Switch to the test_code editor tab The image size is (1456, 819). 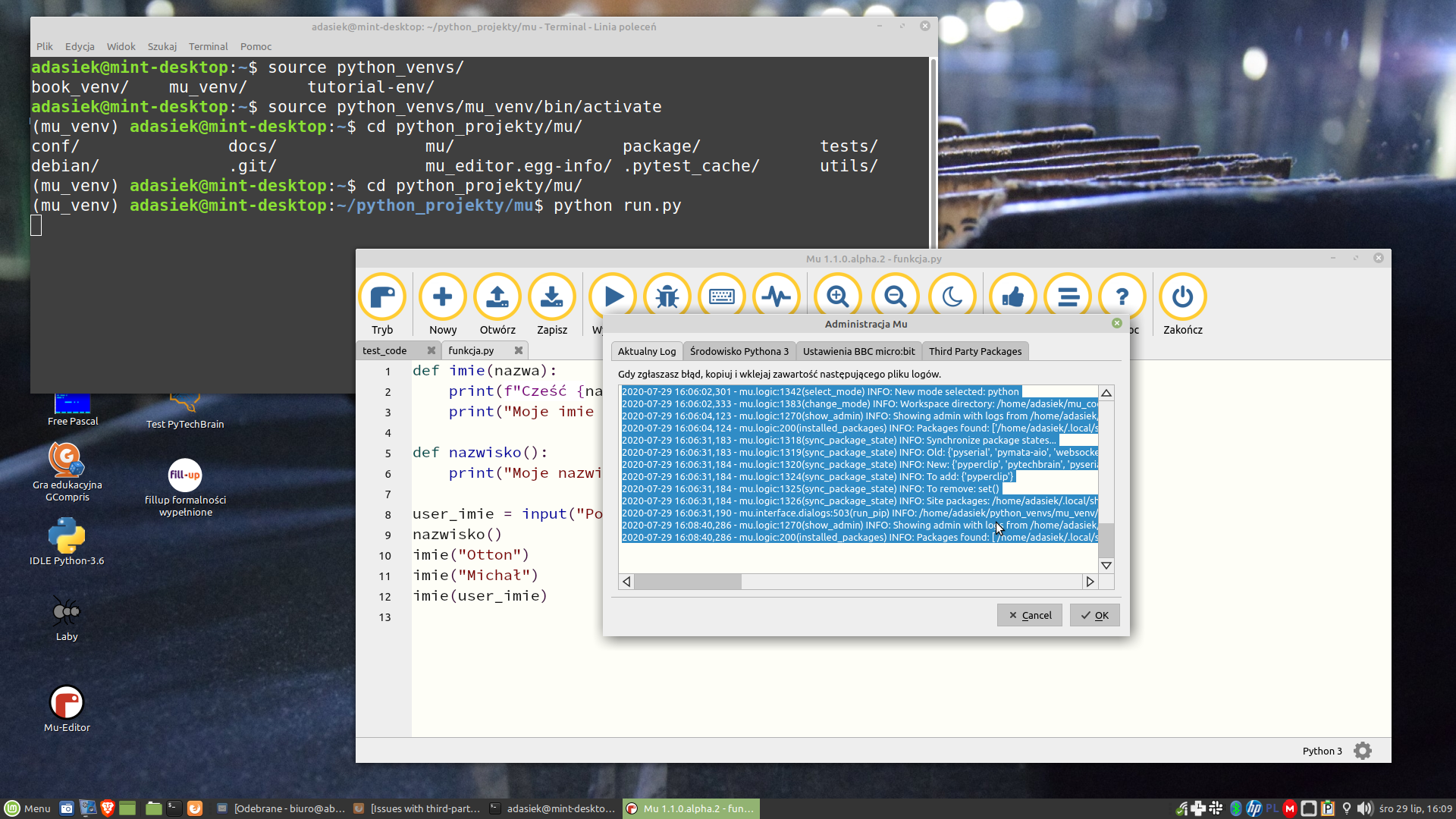click(x=384, y=350)
